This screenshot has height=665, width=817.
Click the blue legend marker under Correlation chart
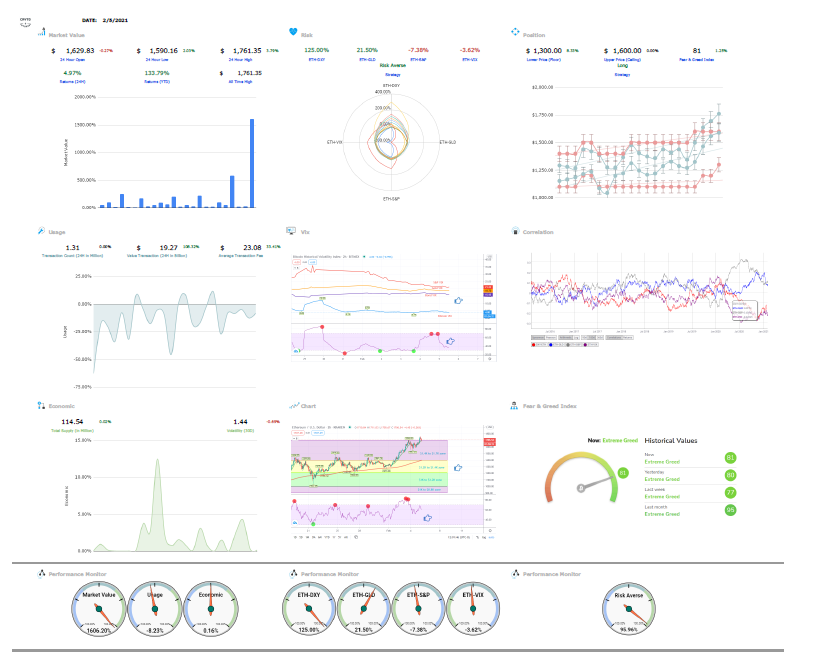coord(551,344)
